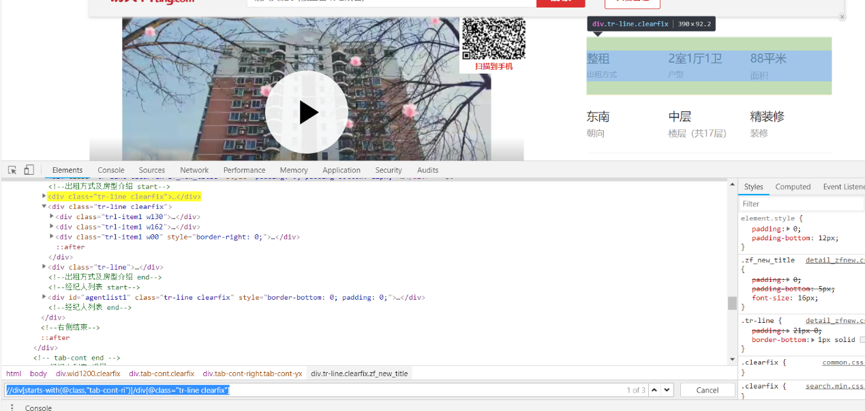This screenshot has width=865, height=411.
Task: Select breadcrumb div.tab-cont.clearfix
Action: [x=162, y=373]
